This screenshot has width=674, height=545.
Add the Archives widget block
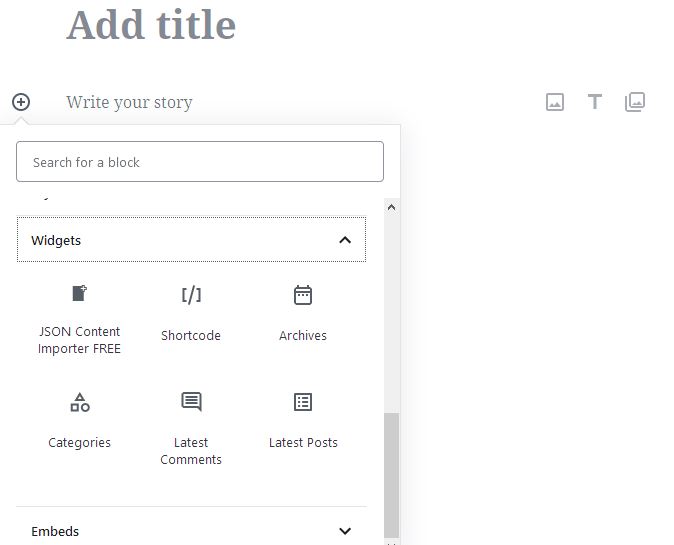tap(303, 320)
